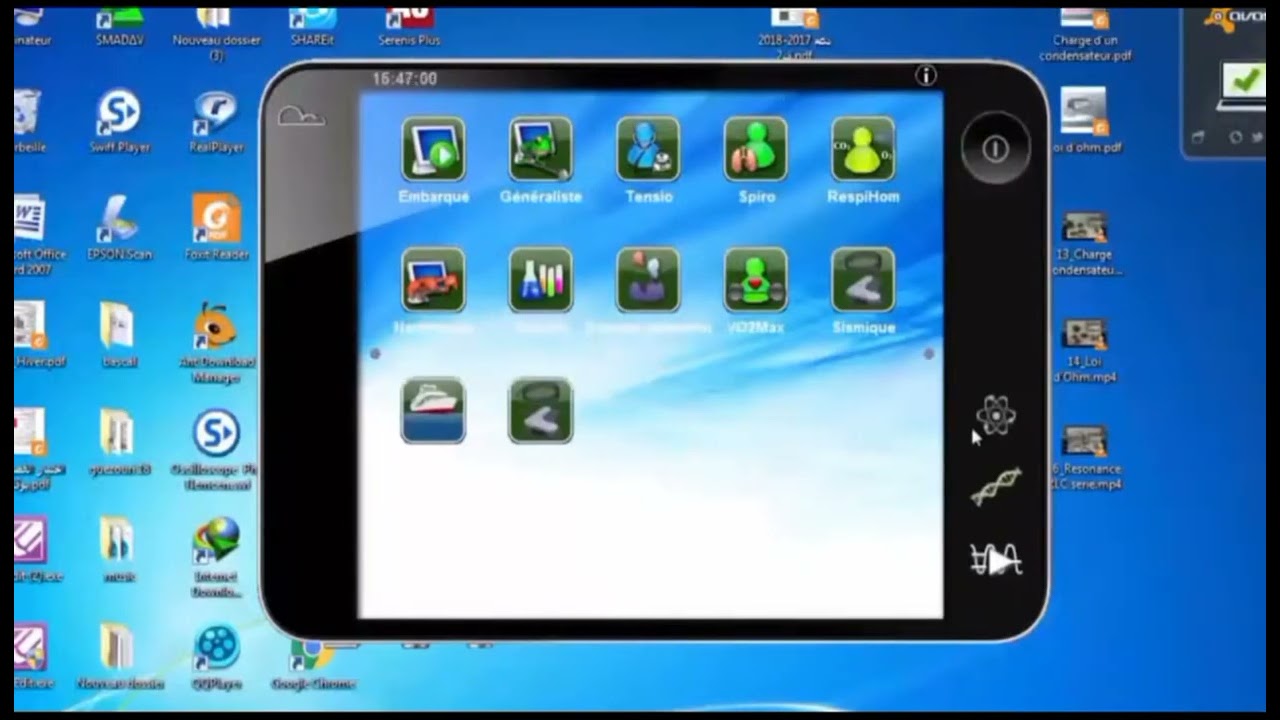This screenshot has height=720, width=1280.
Task: Select the Internet Download Manager shortcut
Action: point(217,557)
